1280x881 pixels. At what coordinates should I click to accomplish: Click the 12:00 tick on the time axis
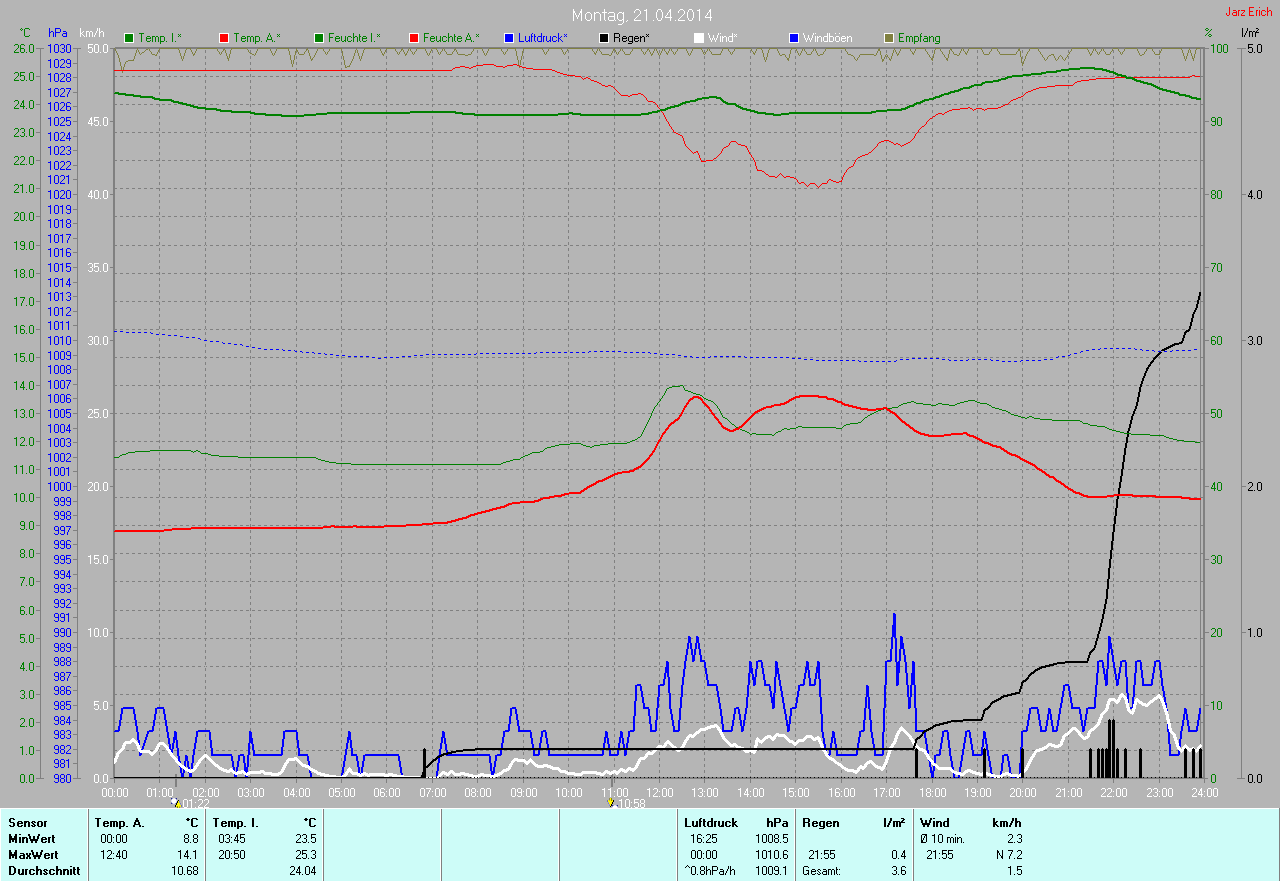659,792
